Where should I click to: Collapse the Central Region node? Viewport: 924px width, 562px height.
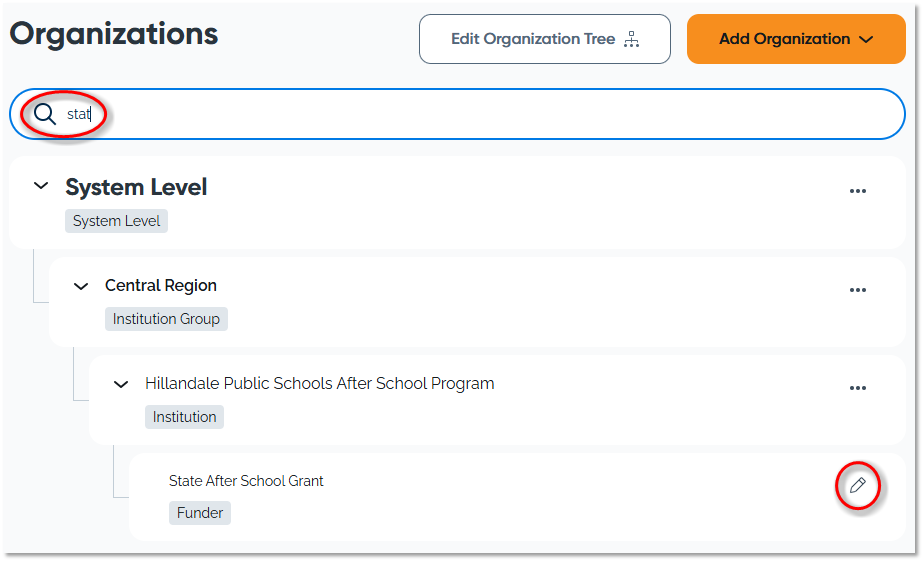81,286
